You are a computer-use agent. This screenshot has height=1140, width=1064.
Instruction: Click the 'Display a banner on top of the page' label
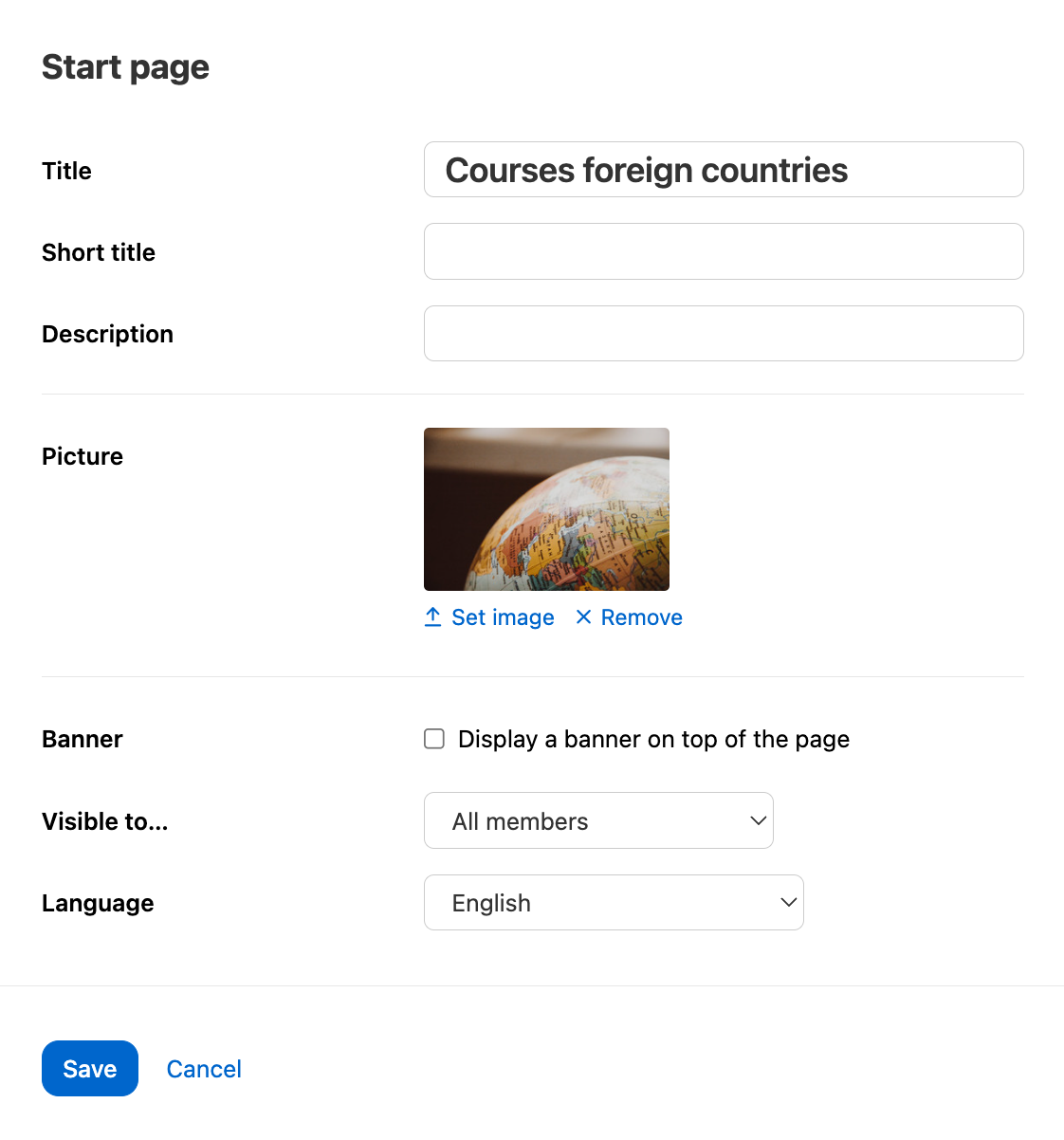click(x=653, y=740)
